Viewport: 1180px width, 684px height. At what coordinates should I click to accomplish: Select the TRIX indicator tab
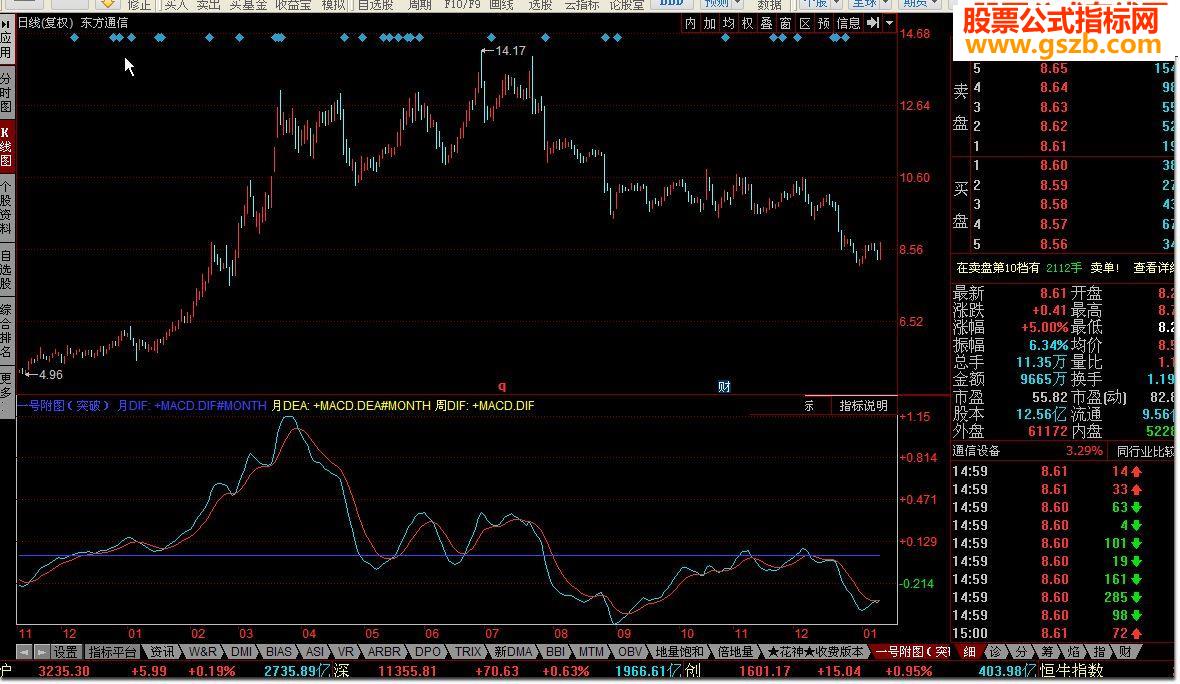467,652
